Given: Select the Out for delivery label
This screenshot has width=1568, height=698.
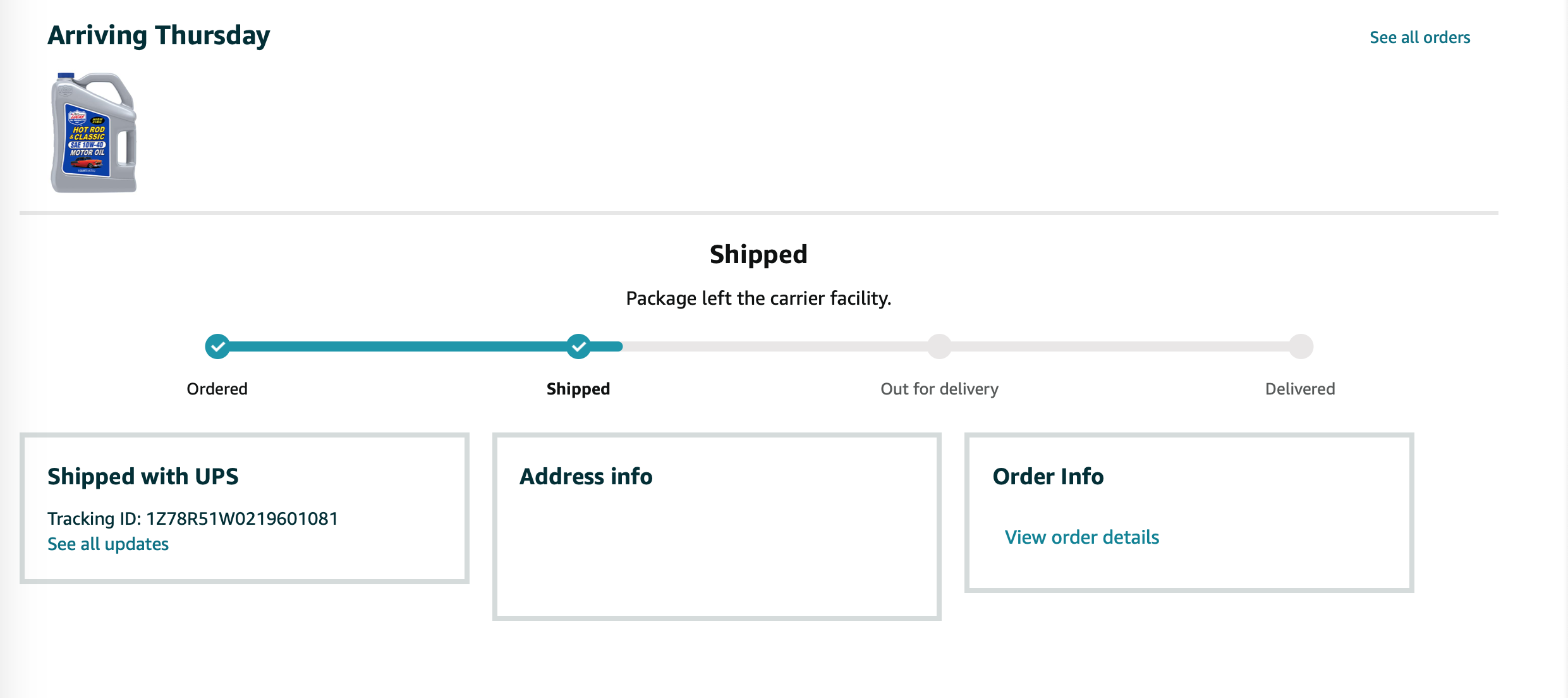Looking at the screenshot, I should click(x=940, y=389).
